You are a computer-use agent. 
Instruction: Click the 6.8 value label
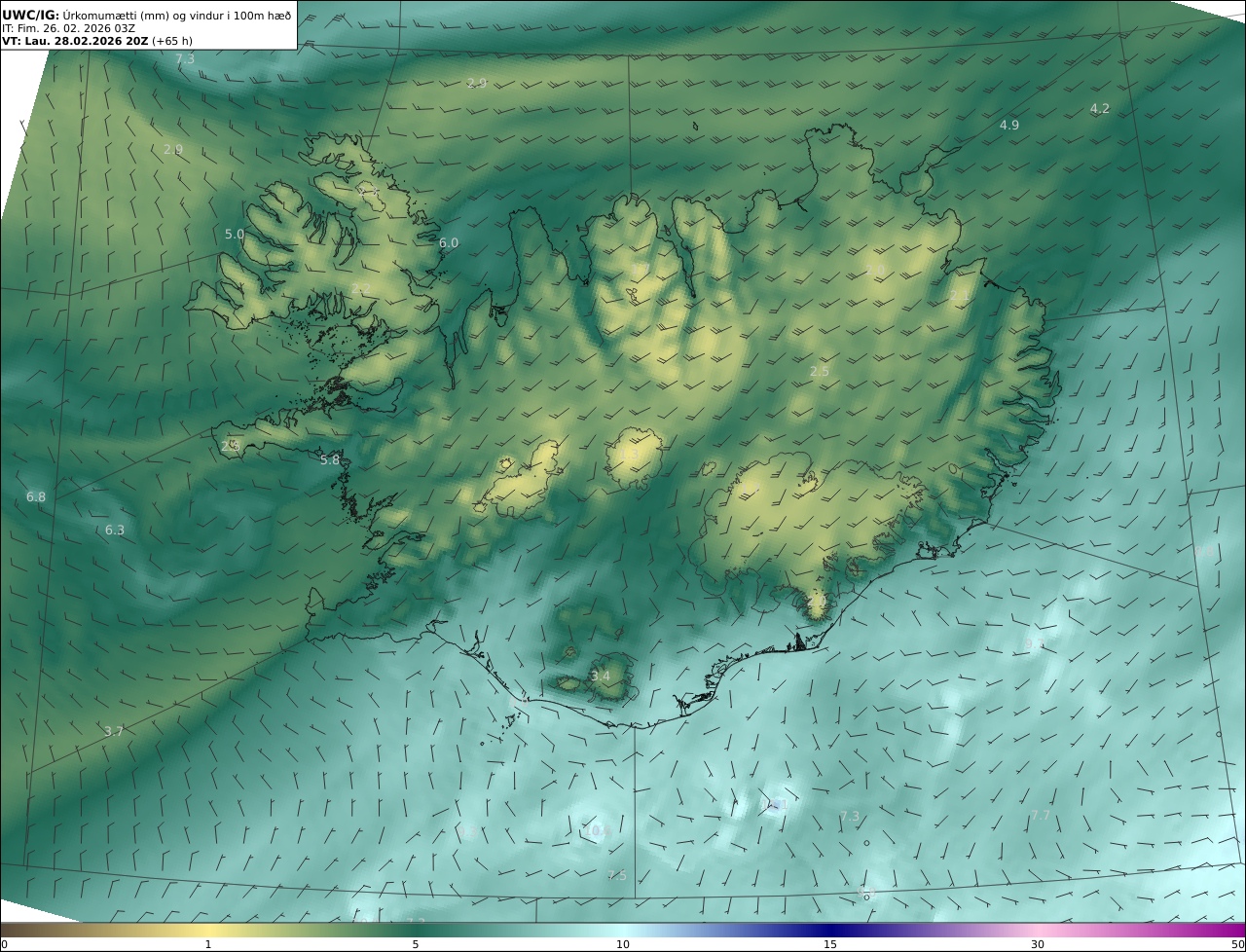pyautogui.click(x=36, y=497)
